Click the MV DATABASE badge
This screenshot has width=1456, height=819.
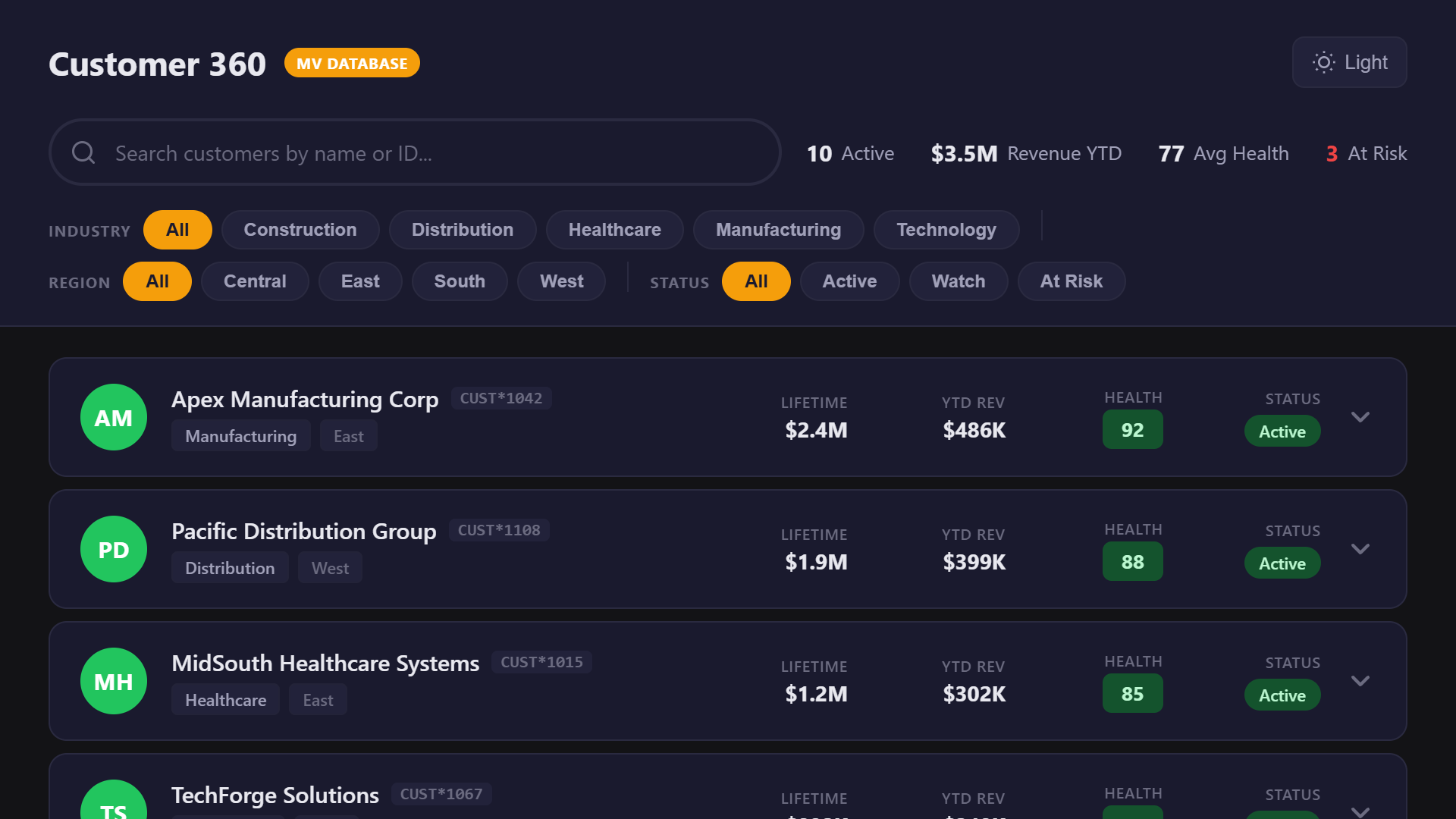click(x=352, y=64)
